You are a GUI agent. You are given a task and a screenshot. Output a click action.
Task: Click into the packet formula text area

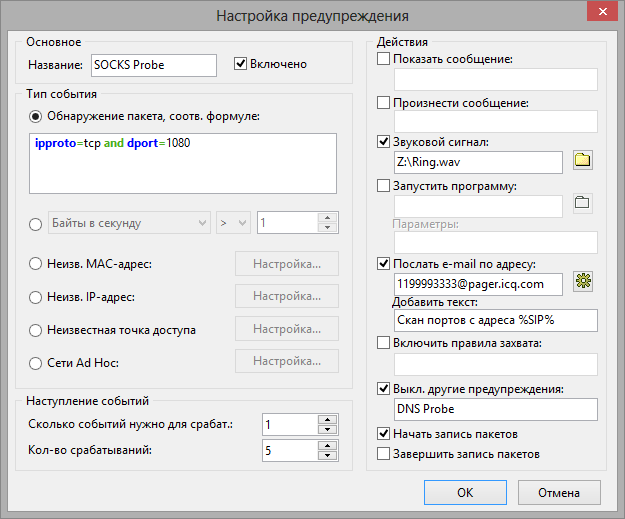[x=183, y=163]
